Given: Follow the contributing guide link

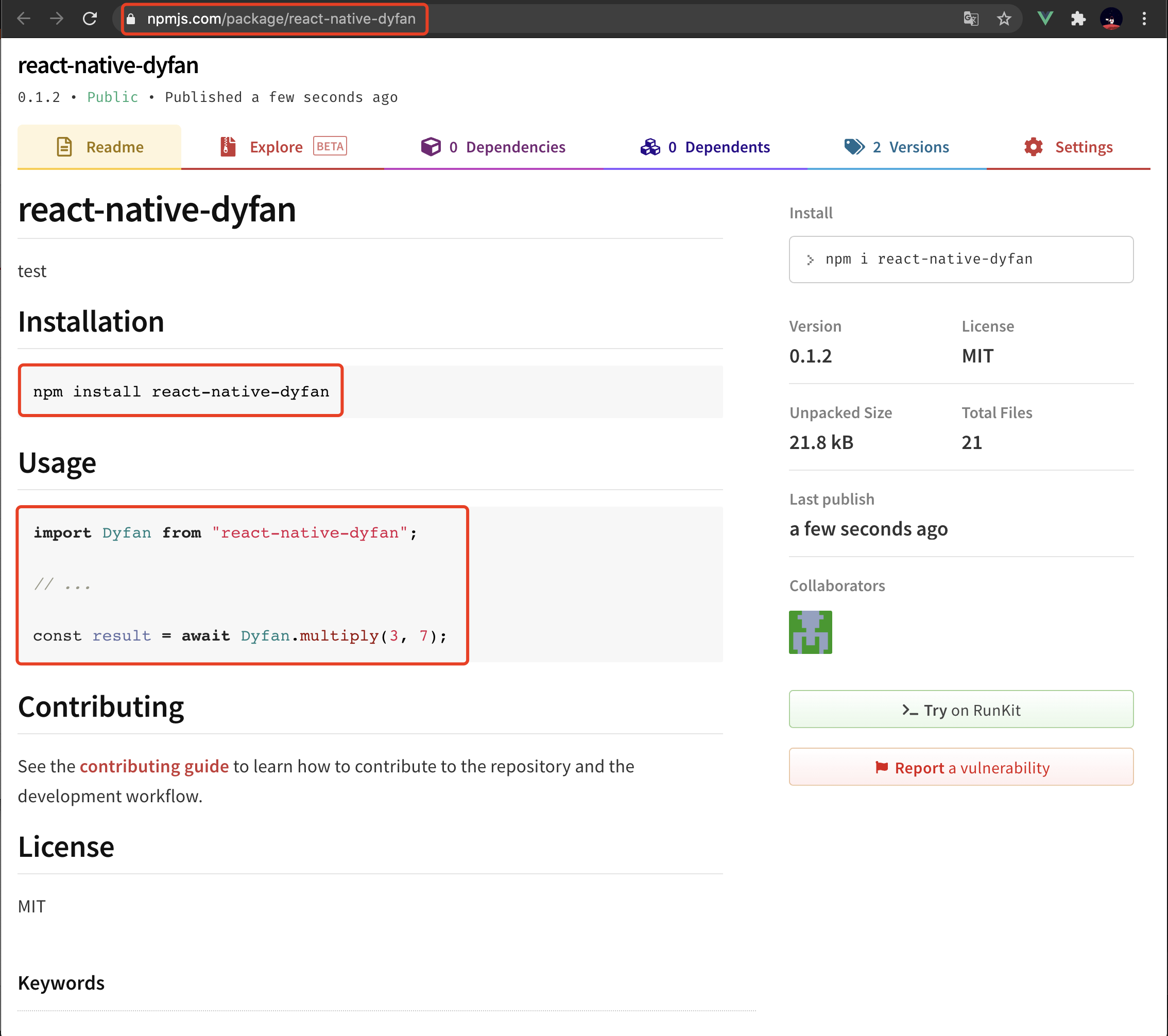Looking at the screenshot, I should [x=153, y=766].
